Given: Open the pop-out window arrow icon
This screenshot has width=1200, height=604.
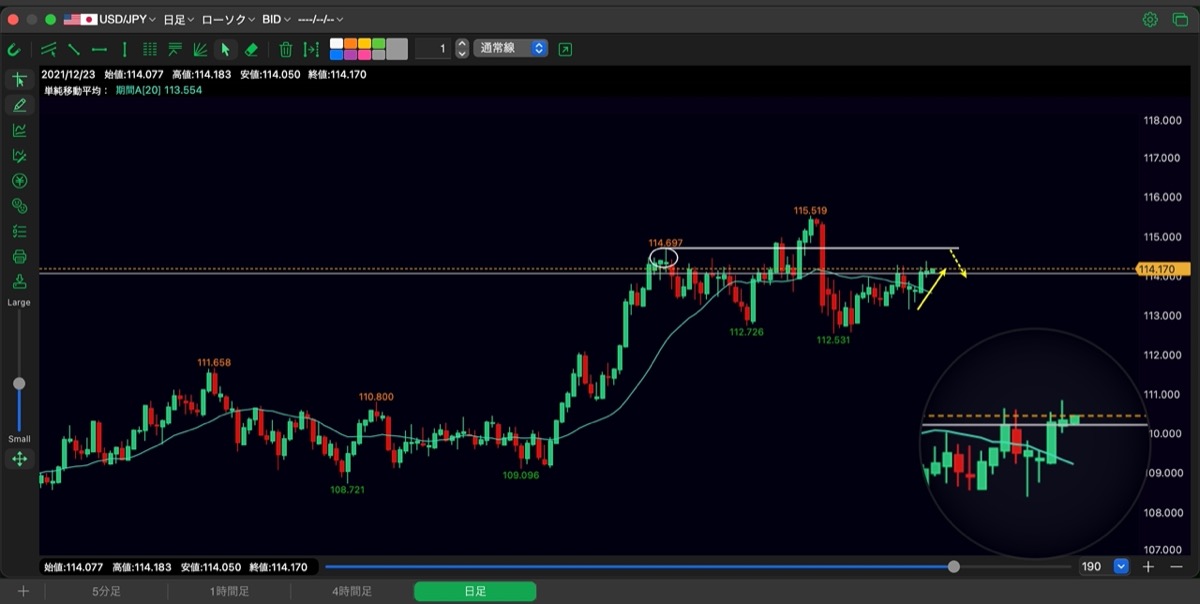Looking at the screenshot, I should click(x=566, y=49).
